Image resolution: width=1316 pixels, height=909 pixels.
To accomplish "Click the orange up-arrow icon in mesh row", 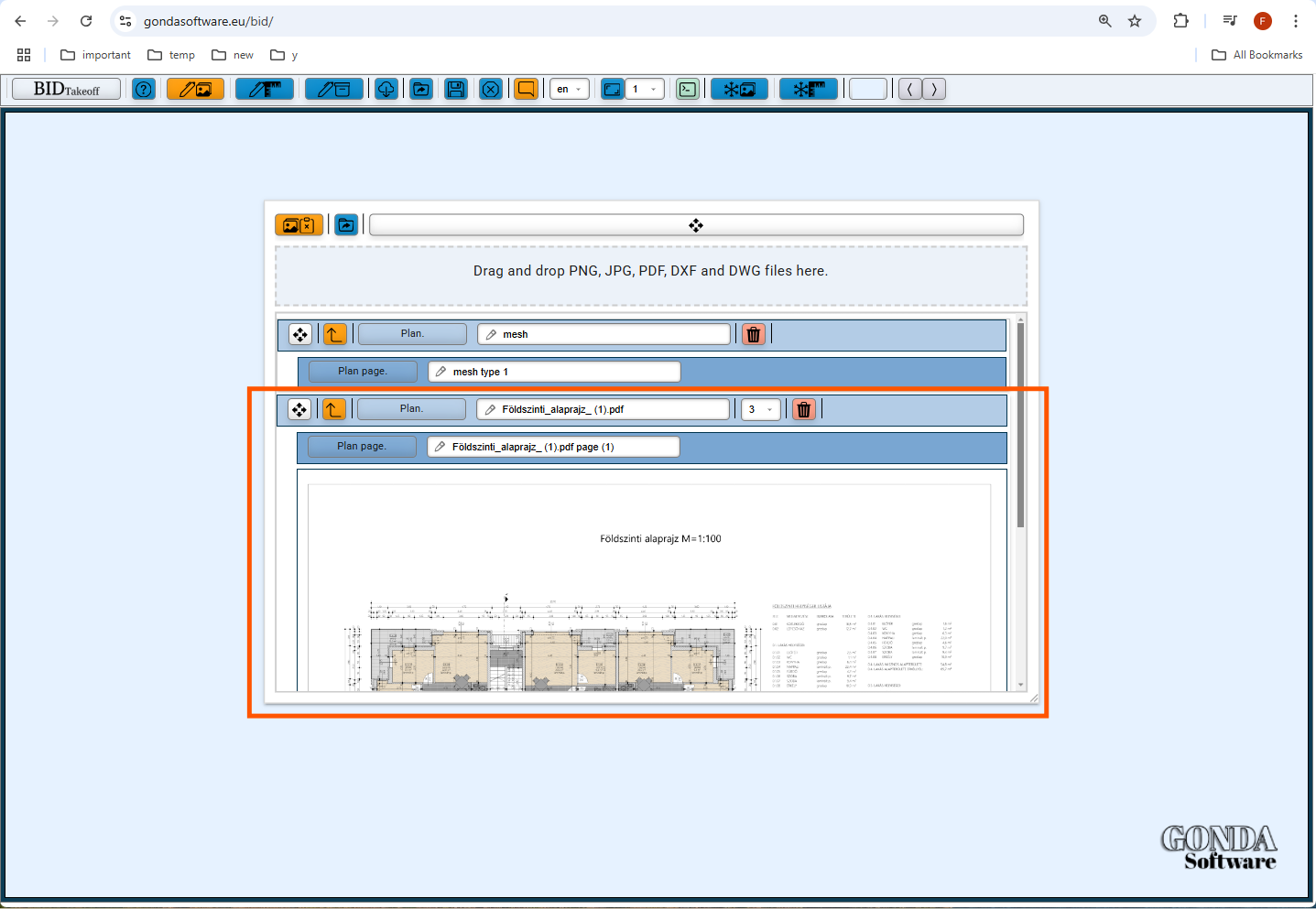I will (335, 334).
